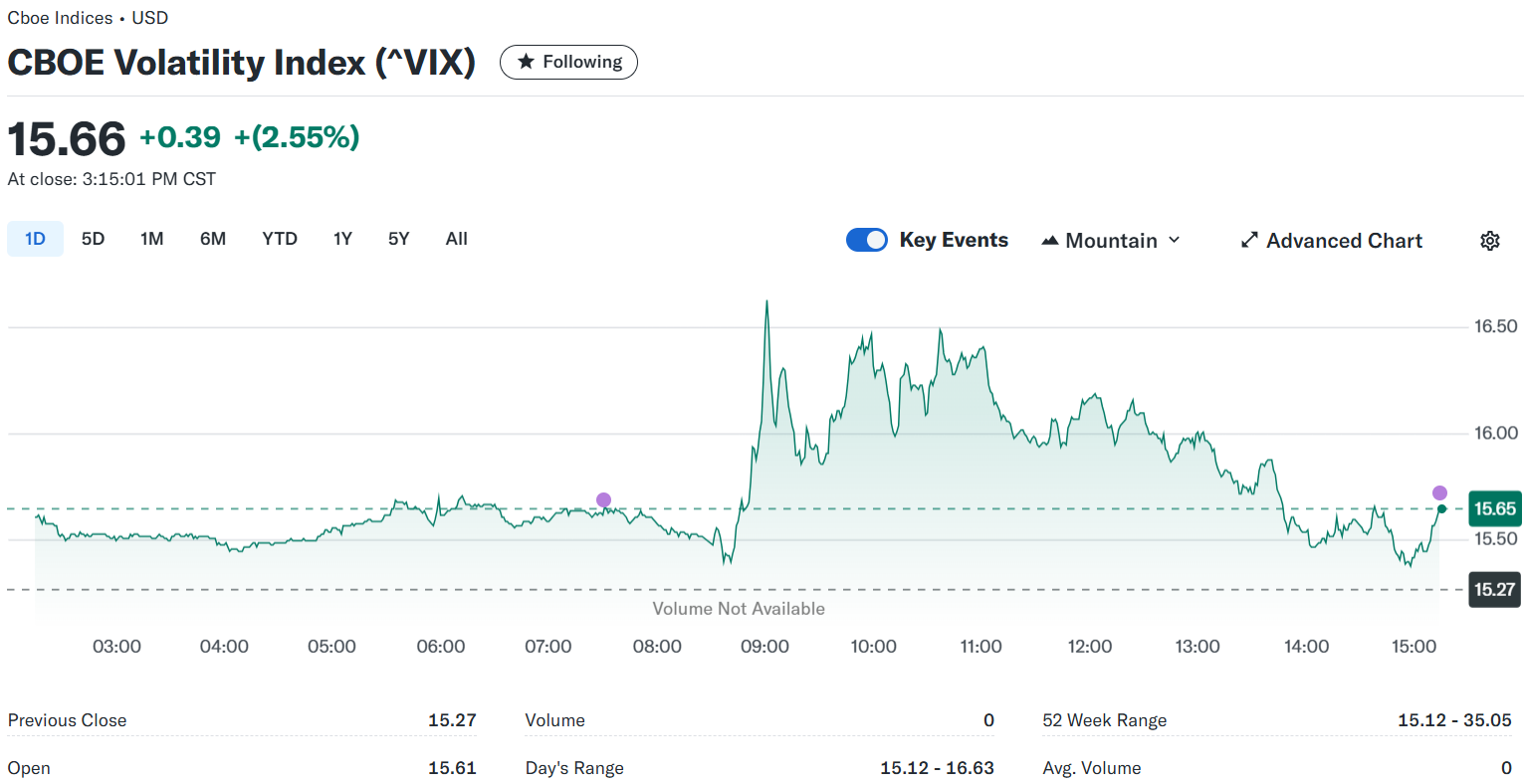The image size is (1524, 784).
Task: Choose the 1Y range tab
Action: pyautogui.click(x=342, y=239)
